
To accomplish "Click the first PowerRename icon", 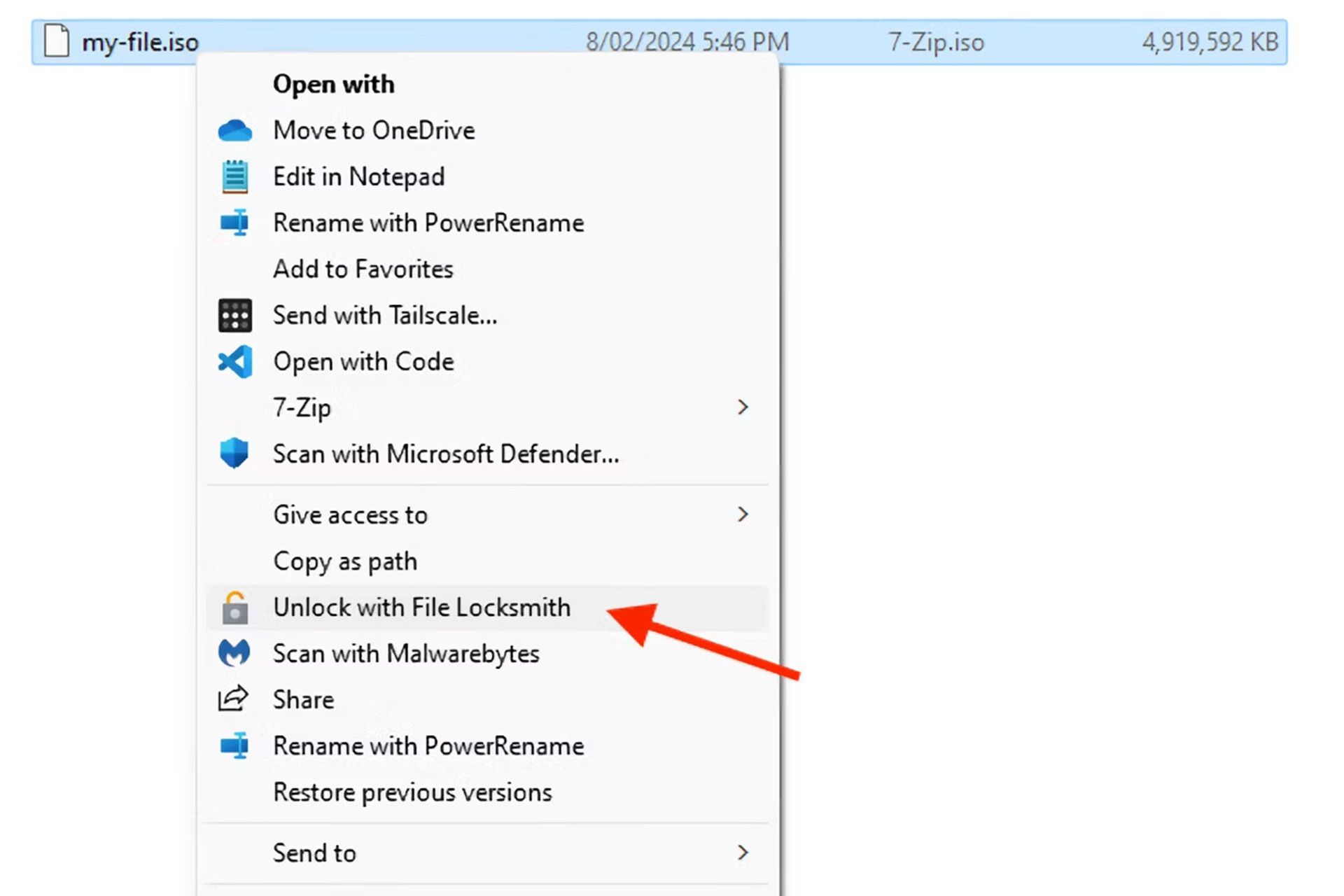I will click(x=234, y=223).
